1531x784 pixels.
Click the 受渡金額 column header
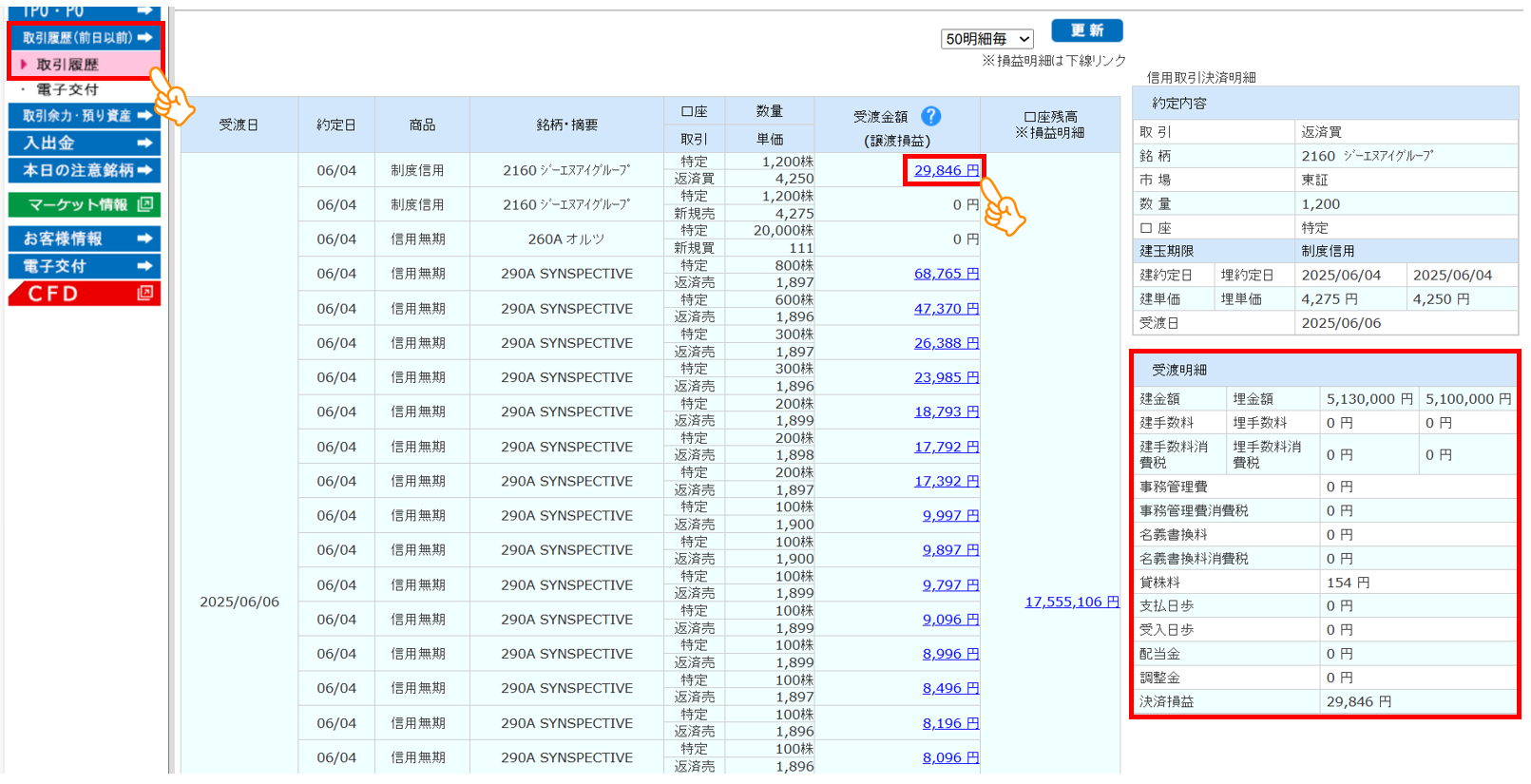coord(897,124)
